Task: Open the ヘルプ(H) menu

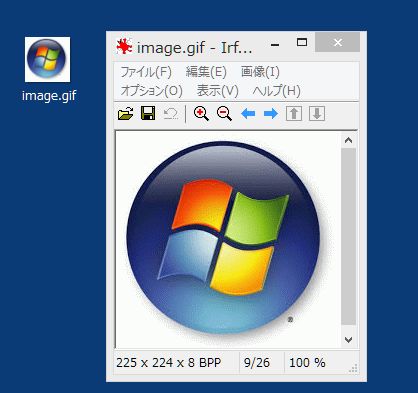Action: pyautogui.click(x=277, y=90)
